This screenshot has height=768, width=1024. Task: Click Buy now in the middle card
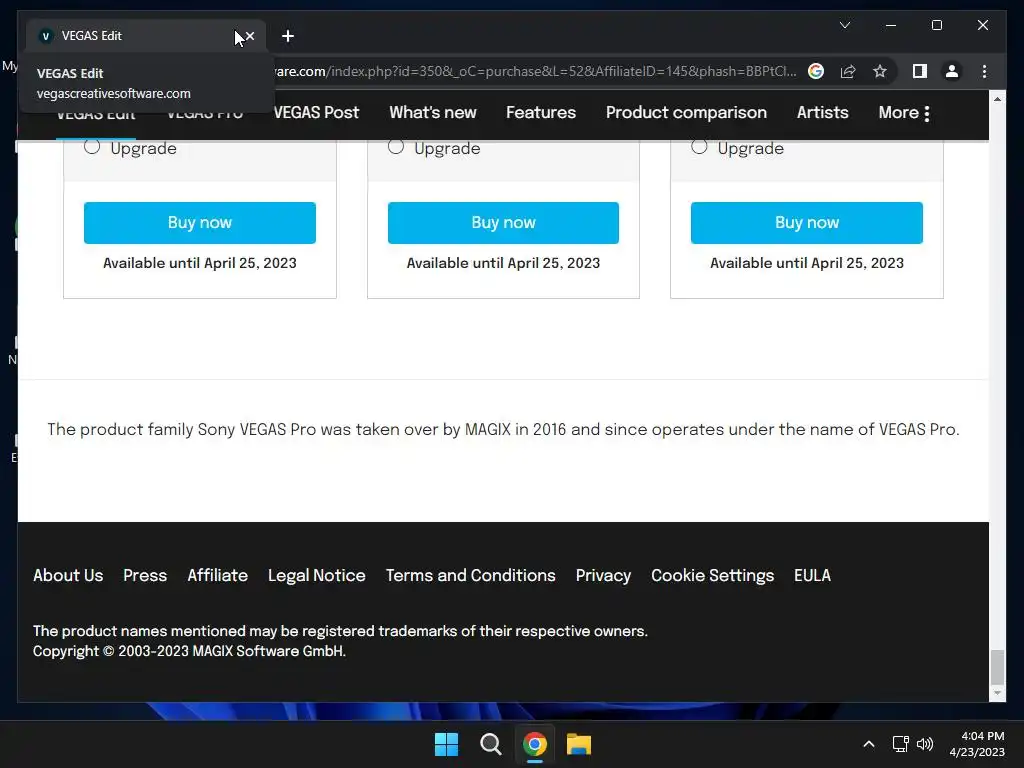504,223
